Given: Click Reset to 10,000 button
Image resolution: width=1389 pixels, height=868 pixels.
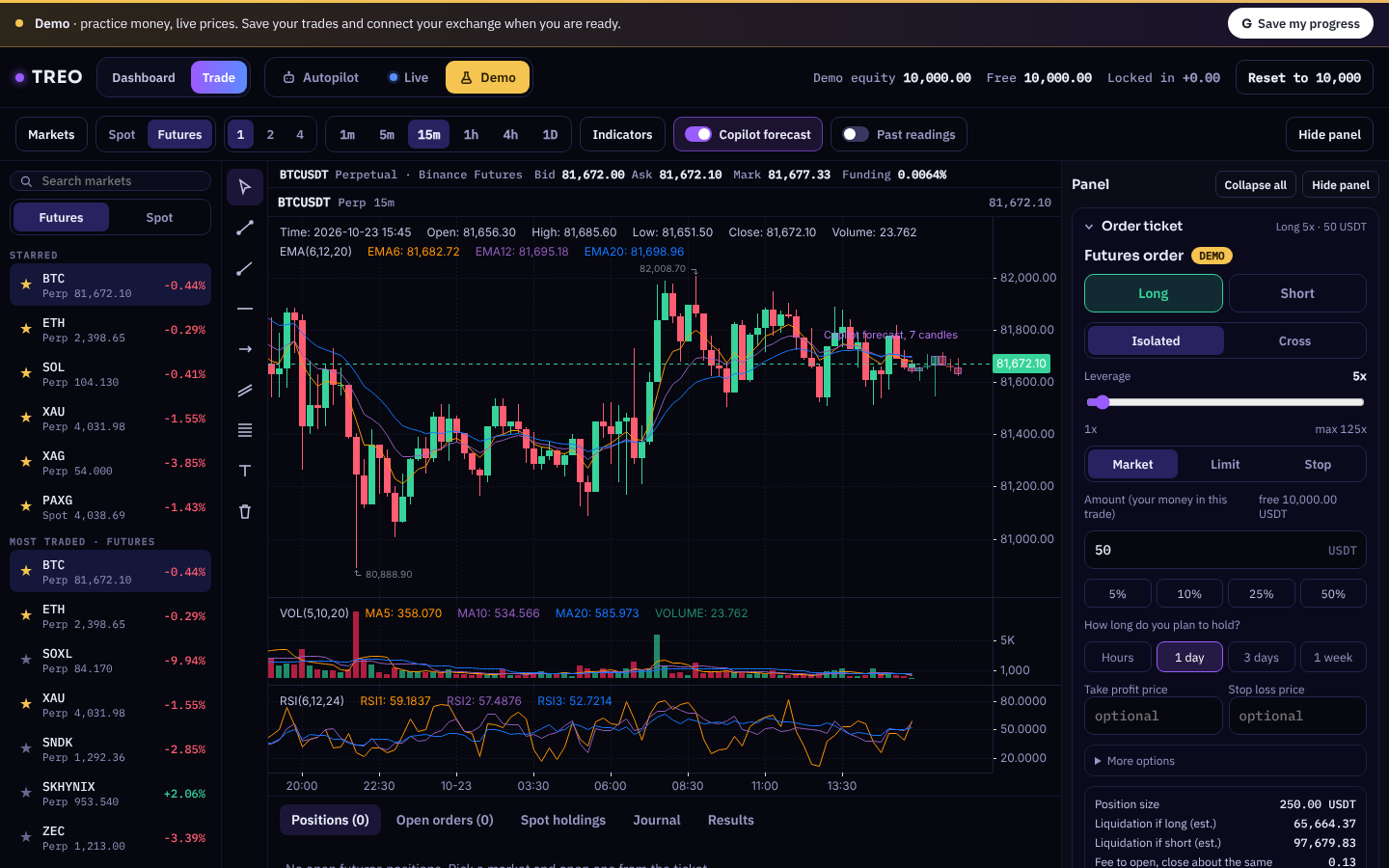Looking at the screenshot, I should [x=1304, y=77].
